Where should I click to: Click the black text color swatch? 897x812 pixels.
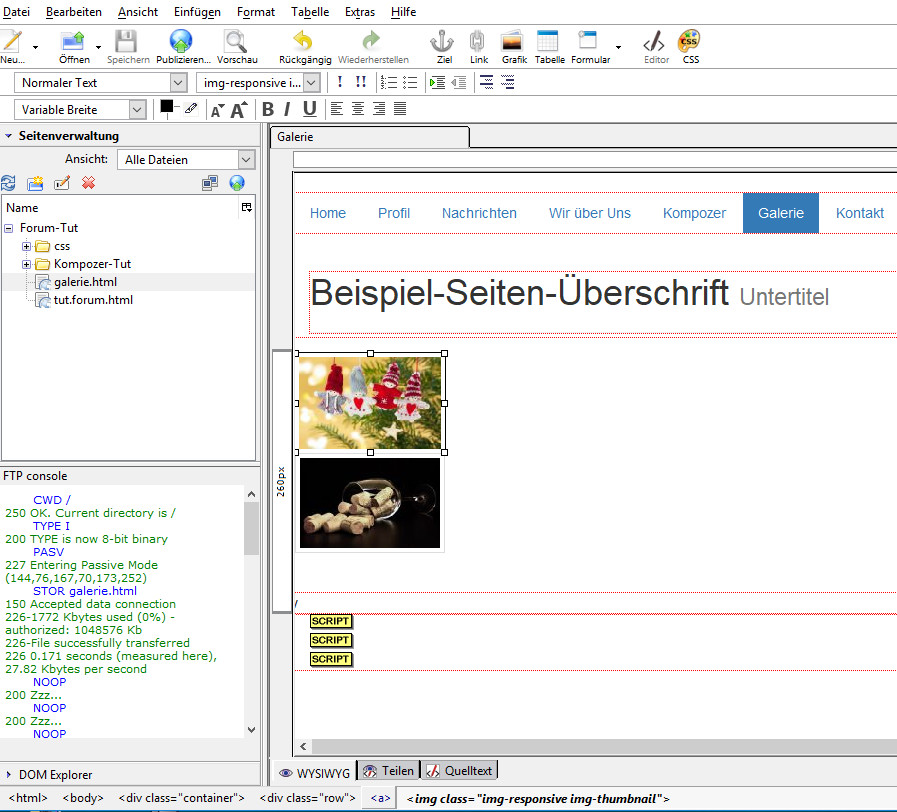[x=166, y=106]
